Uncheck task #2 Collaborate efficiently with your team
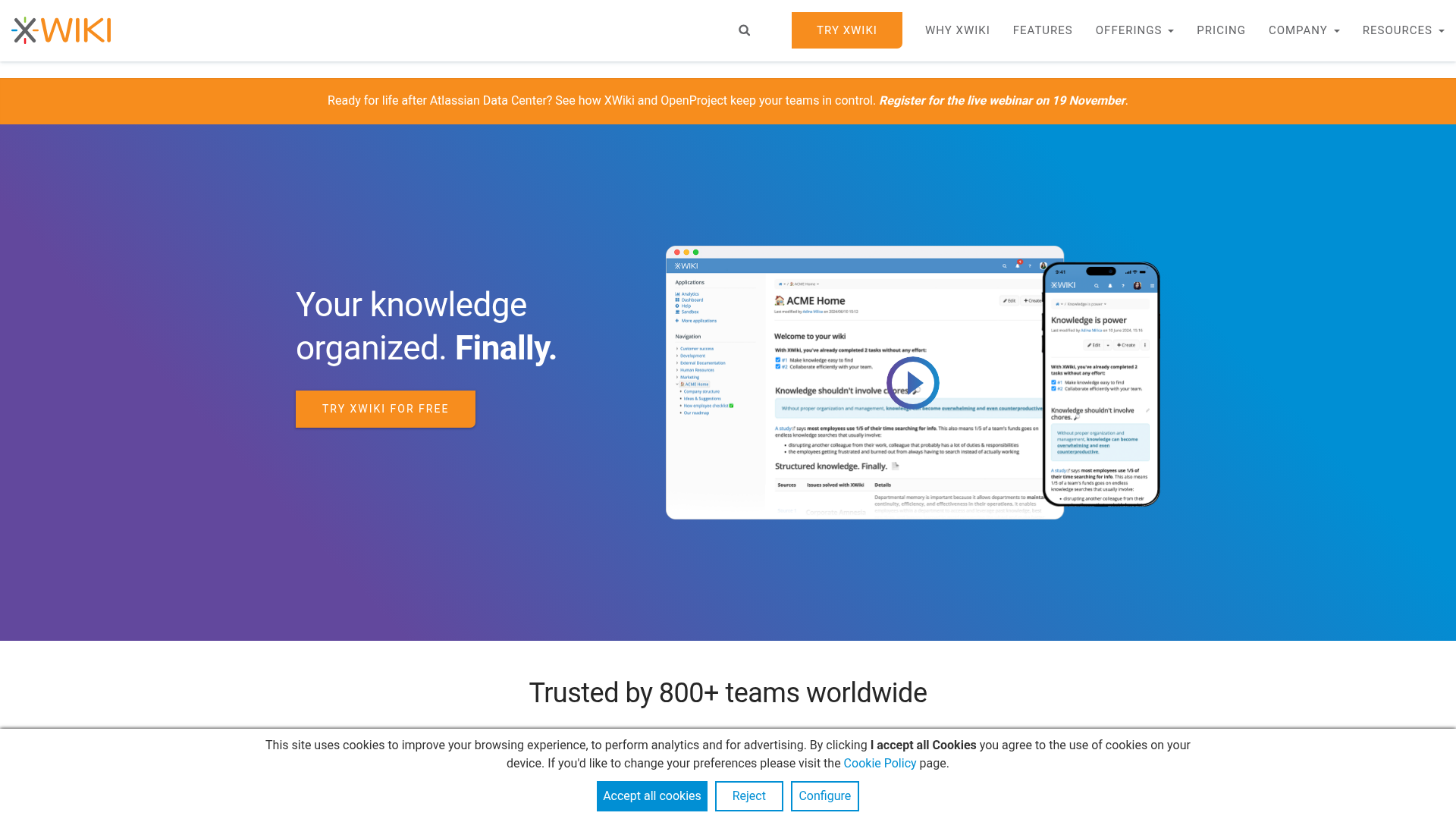 point(778,366)
